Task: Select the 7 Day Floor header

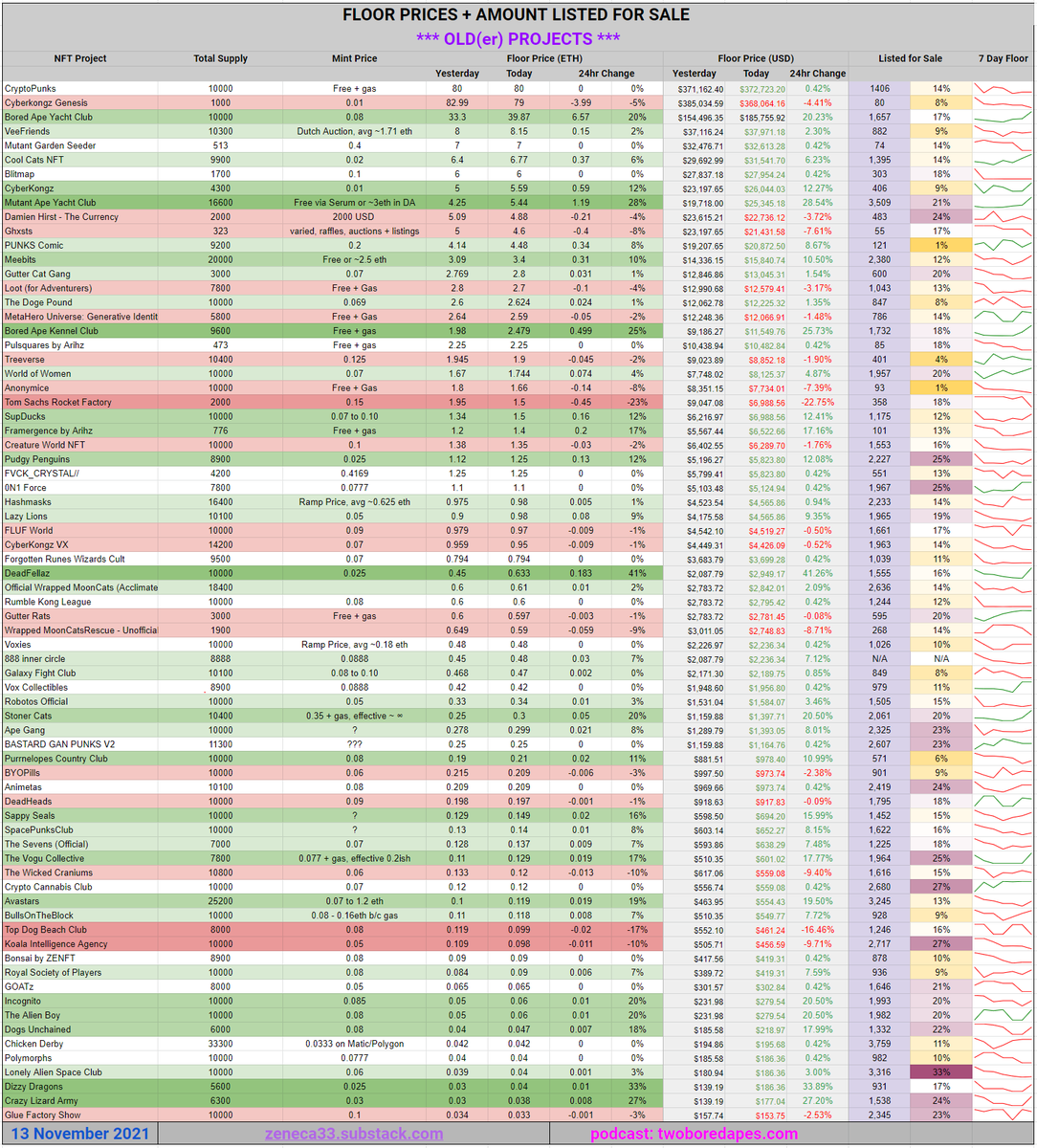Action: [1004, 58]
